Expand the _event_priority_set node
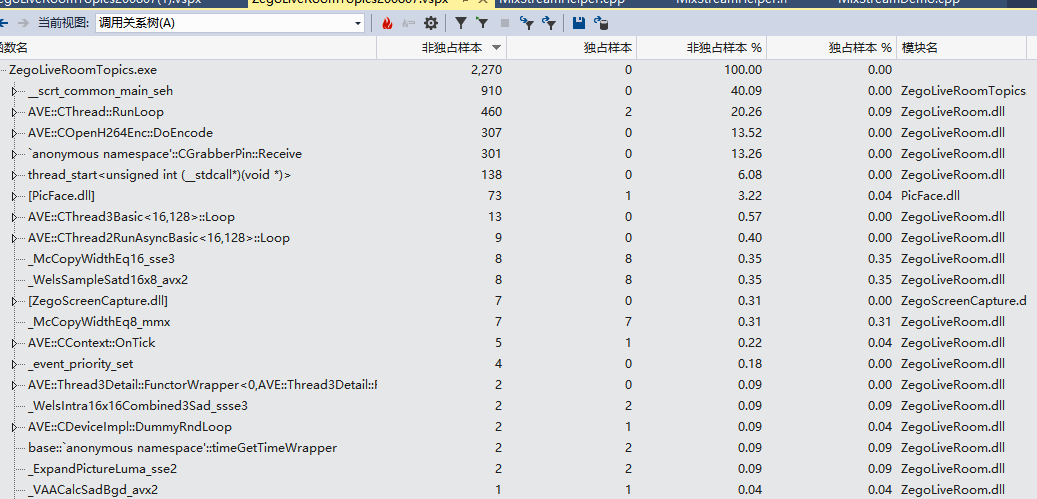Screen dimensions: 1037x499 point(15,364)
